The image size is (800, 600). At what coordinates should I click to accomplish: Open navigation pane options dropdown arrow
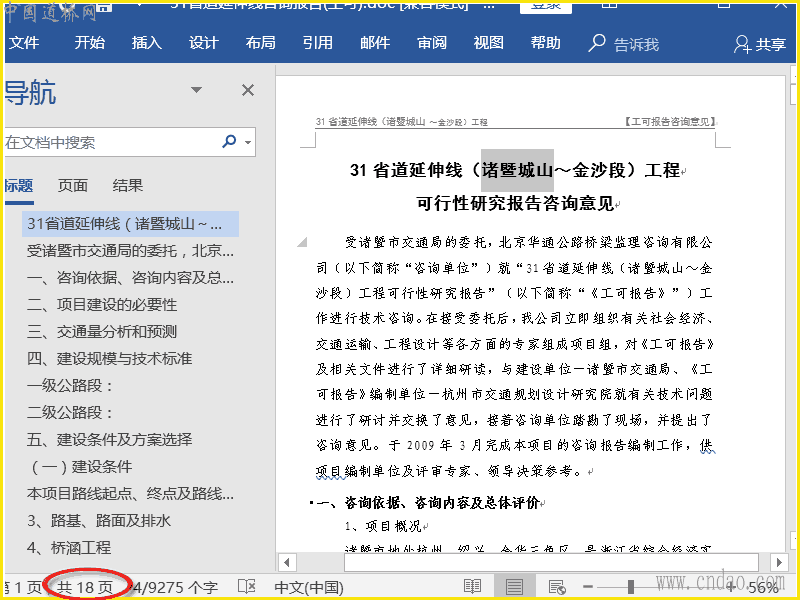pos(196,90)
